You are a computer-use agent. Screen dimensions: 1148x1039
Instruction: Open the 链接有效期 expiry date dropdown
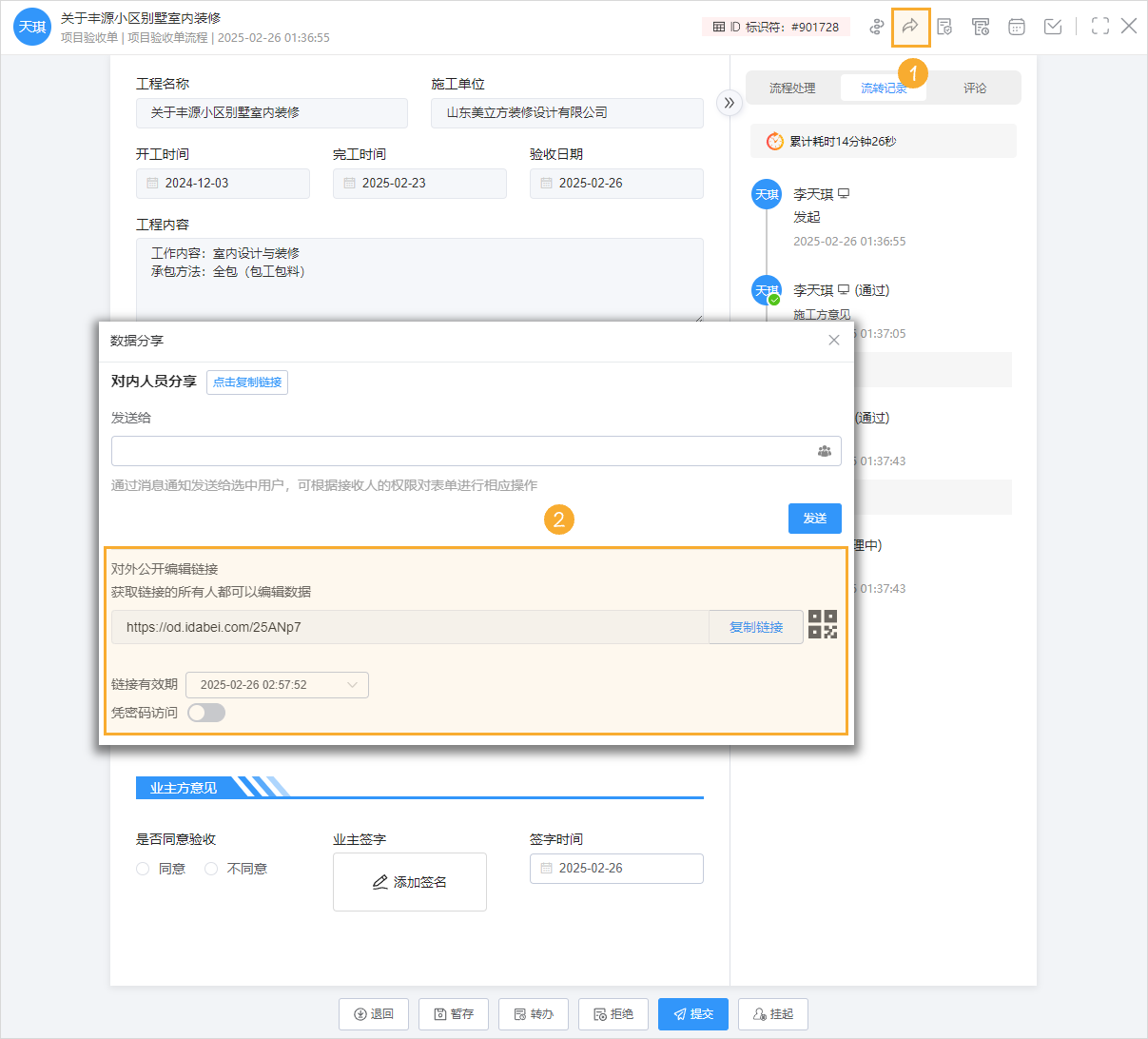277,684
